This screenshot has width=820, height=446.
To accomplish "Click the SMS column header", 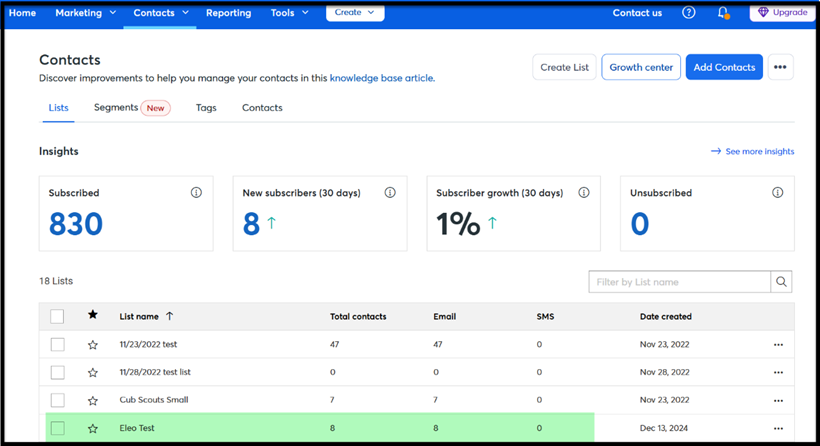I will click(x=545, y=316).
